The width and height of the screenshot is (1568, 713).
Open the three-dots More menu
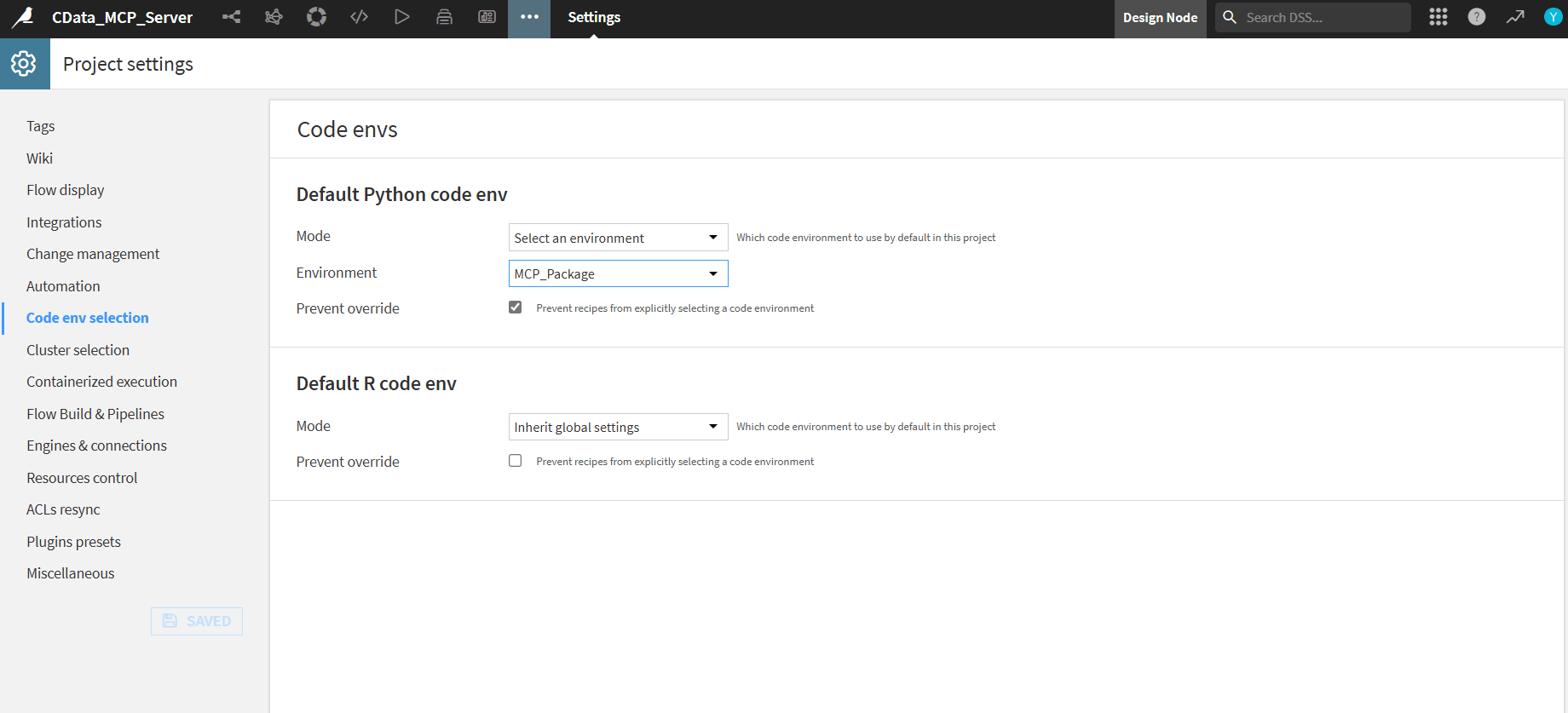coord(529,17)
